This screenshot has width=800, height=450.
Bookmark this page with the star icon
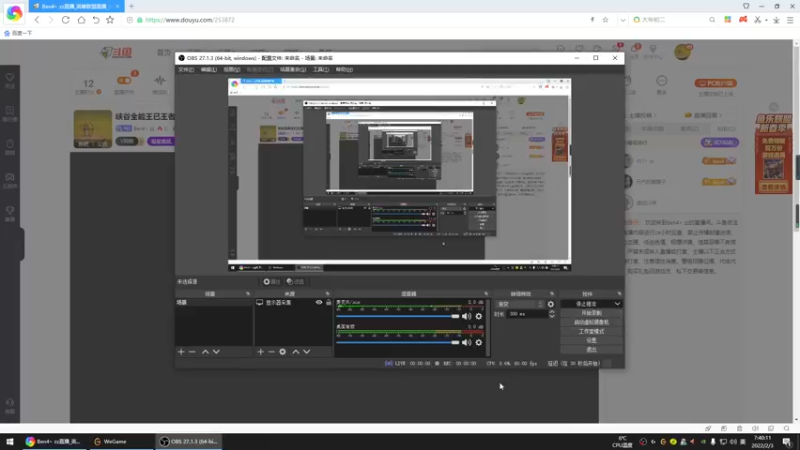(110, 20)
